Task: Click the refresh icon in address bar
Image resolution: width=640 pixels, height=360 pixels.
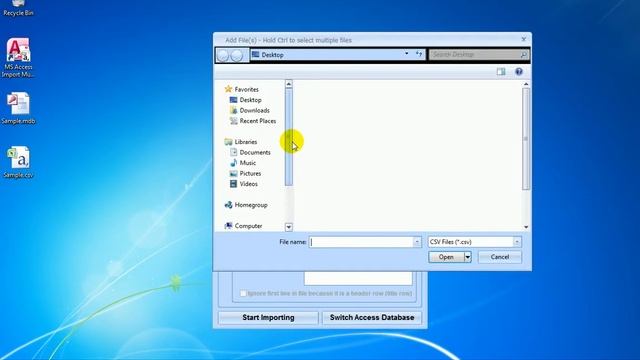Action: click(x=419, y=54)
